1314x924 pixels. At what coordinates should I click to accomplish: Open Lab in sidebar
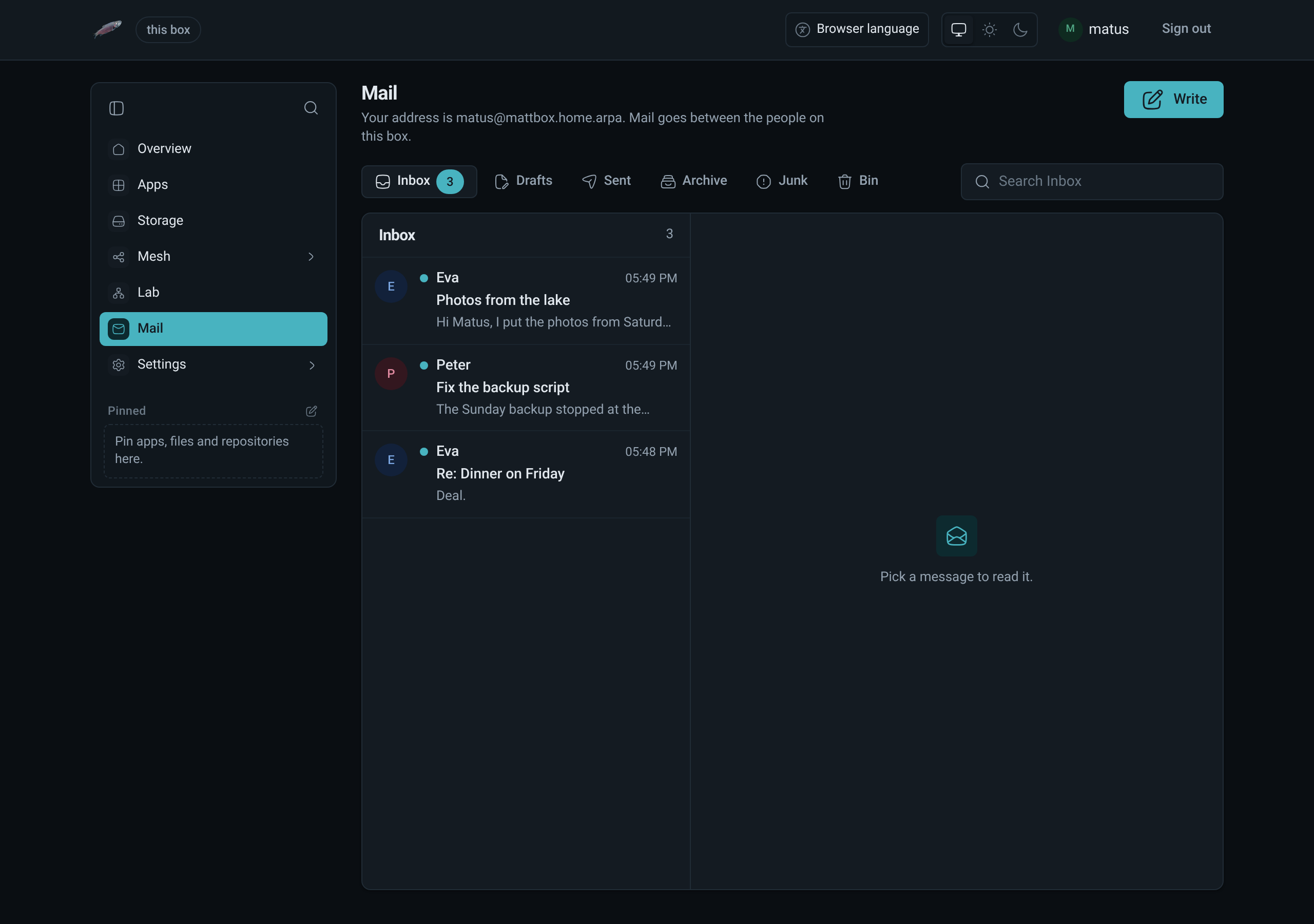click(x=214, y=293)
